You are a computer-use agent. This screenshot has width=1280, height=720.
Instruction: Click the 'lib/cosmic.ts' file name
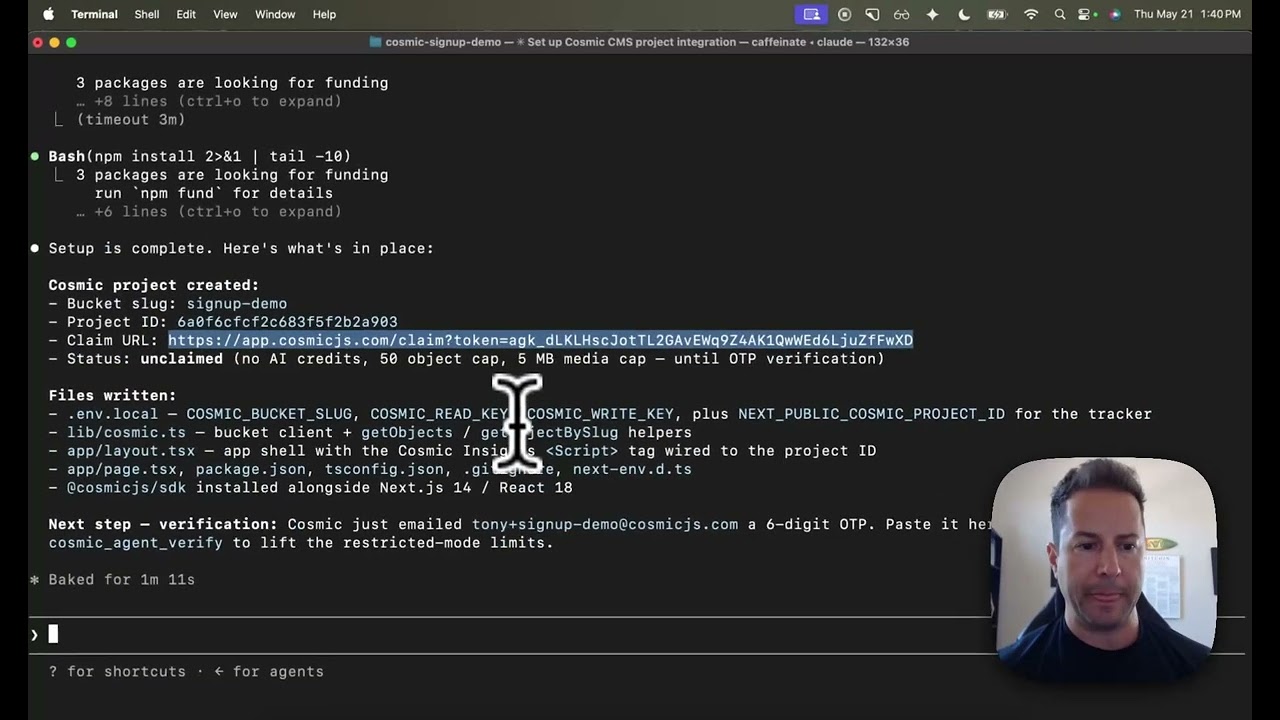(x=126, y=432)
